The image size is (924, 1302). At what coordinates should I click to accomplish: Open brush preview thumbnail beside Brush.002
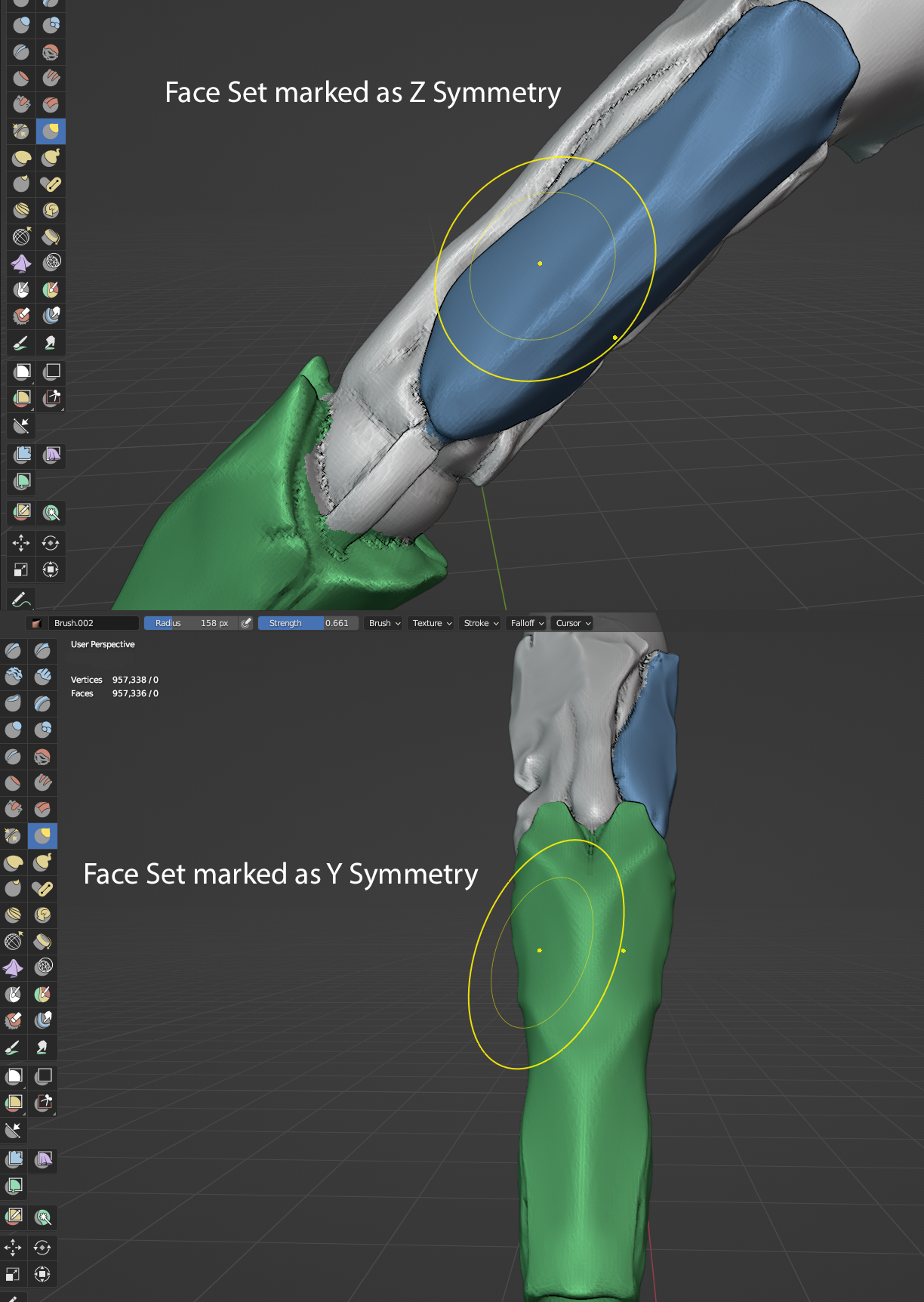coord(36,623)
